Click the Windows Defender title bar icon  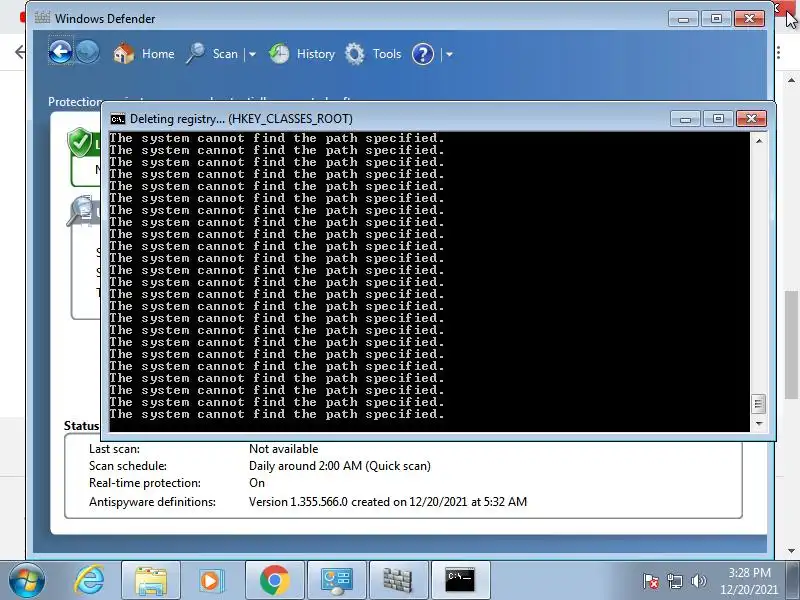click(42, 18)
